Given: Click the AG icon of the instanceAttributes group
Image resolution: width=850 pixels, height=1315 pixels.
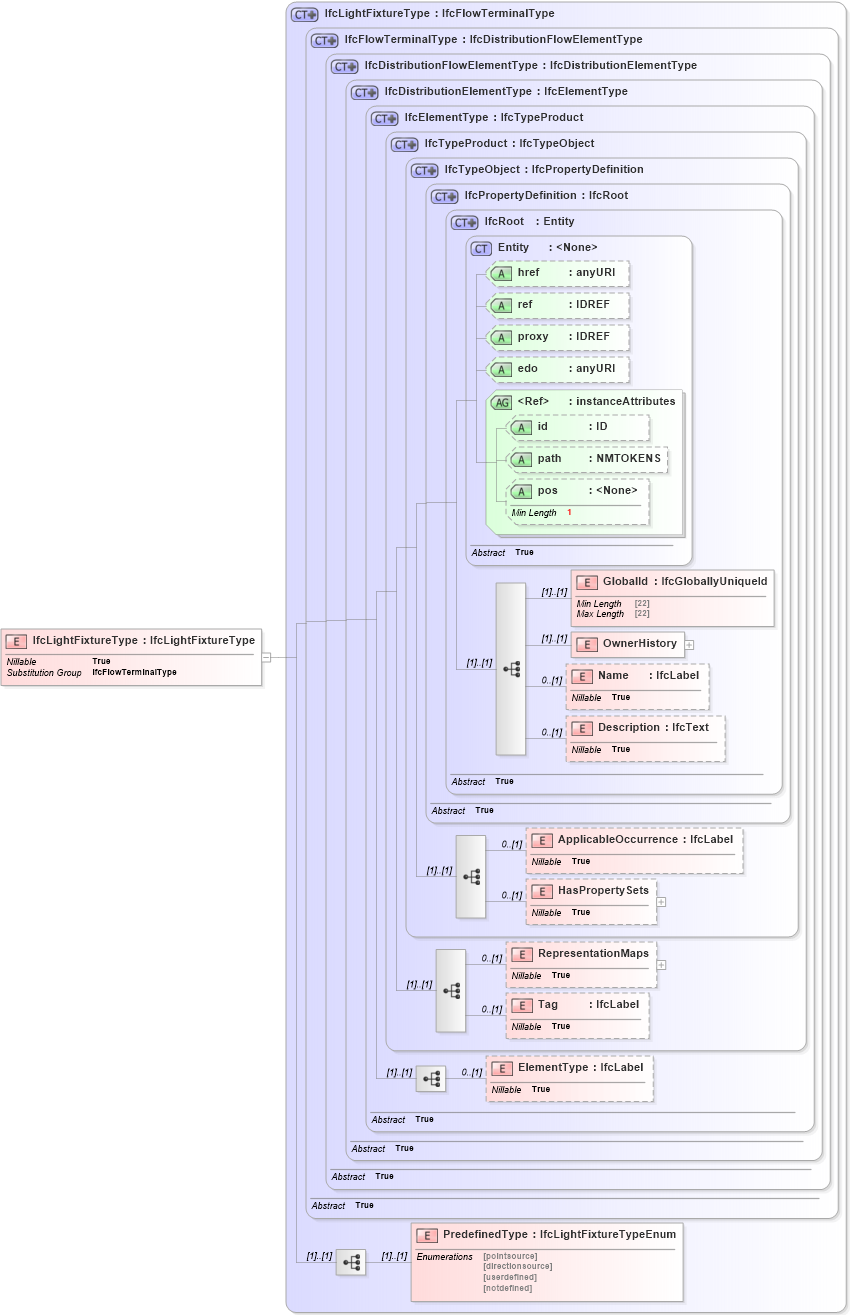Looking at the screenshot, I should 503,401.
